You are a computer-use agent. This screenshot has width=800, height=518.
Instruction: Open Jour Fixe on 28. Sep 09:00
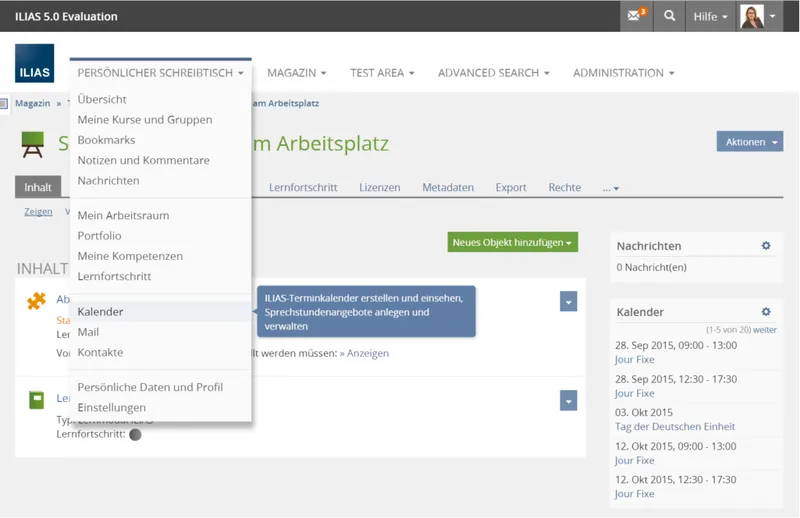635,359
